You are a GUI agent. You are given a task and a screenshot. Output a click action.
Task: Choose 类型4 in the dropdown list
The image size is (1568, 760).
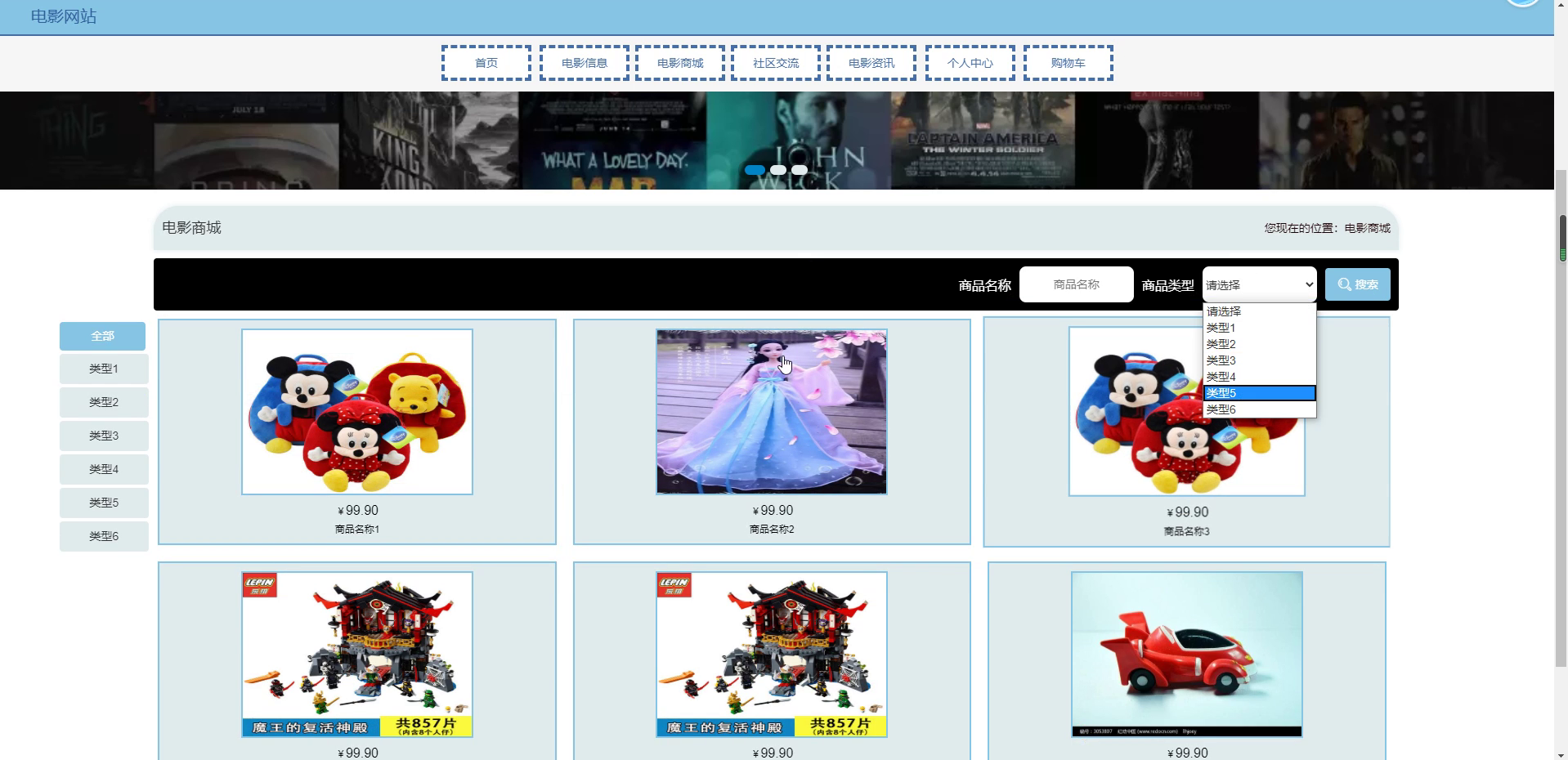click(x=1260, y=377)
